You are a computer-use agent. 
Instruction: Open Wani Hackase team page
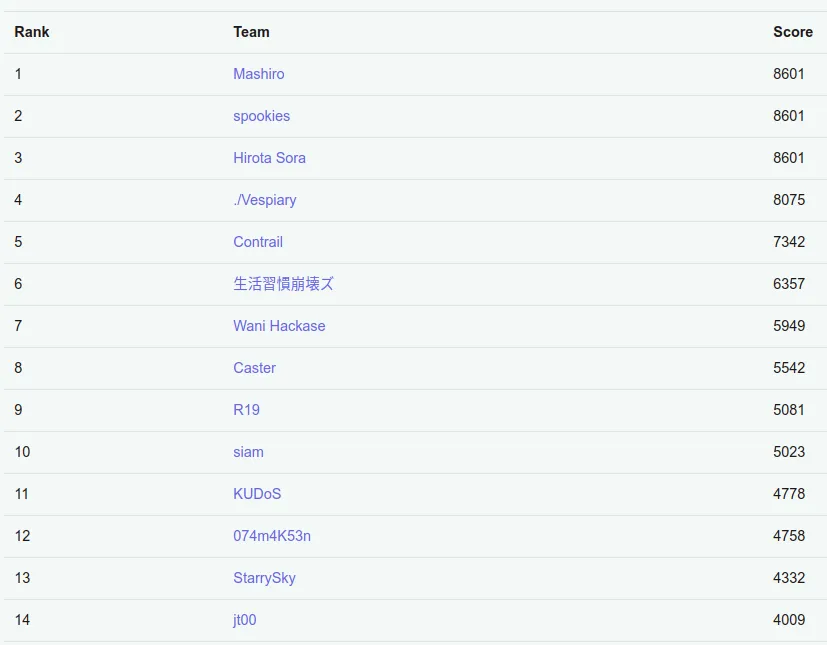[279, 326]
